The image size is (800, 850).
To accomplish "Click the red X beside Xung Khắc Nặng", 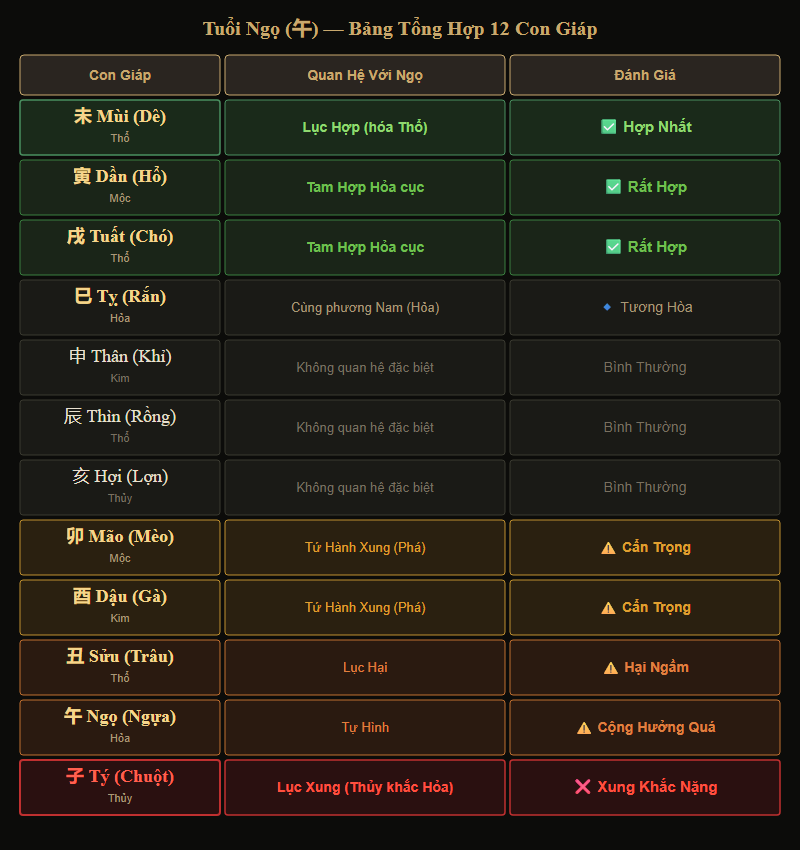I will point(583,787).
